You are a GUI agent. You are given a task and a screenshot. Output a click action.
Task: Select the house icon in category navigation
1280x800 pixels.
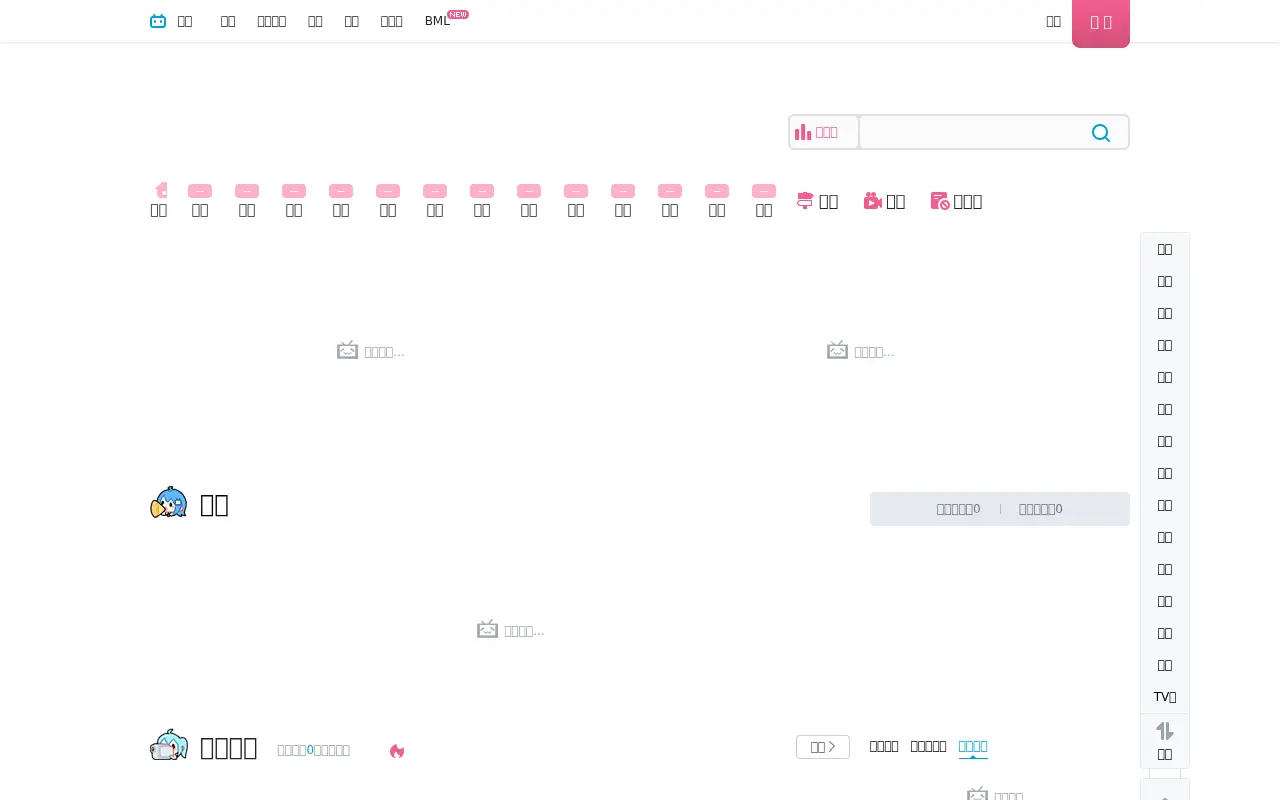(x=160, y=190)
